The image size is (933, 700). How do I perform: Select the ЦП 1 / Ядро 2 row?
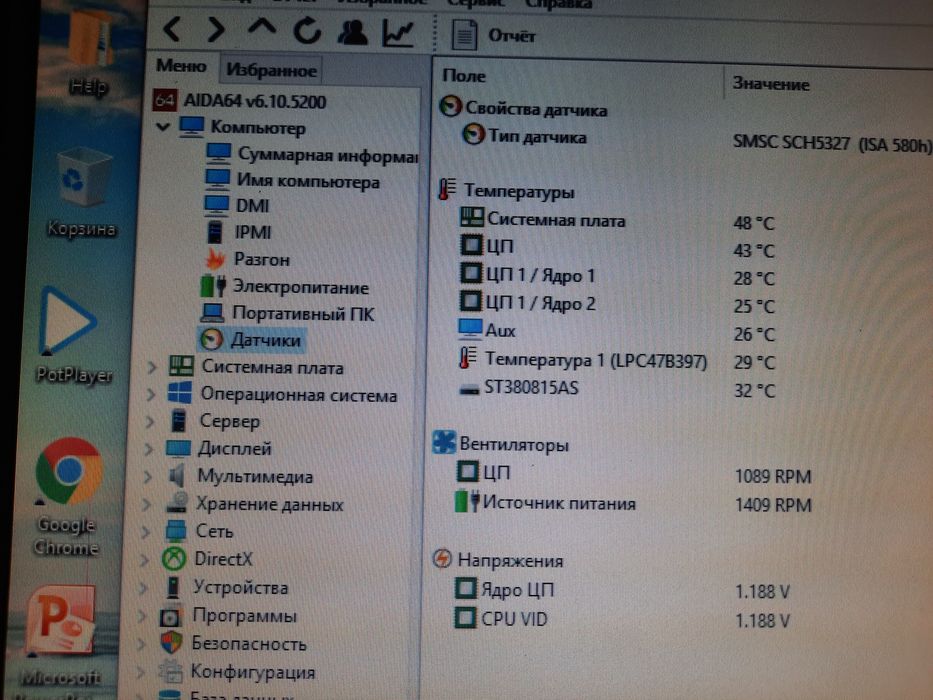528,303
